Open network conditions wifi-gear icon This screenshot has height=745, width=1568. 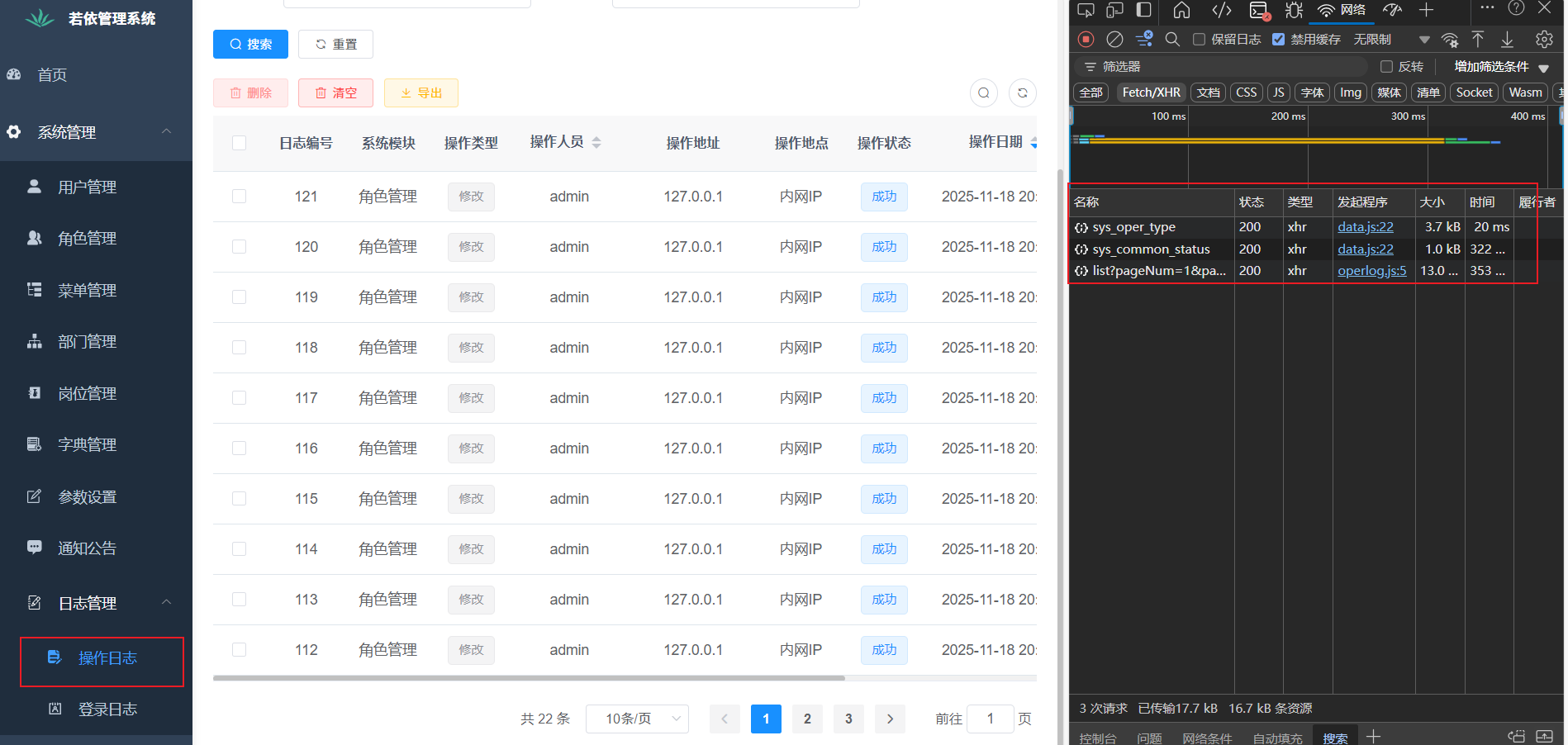point(1450,40)
